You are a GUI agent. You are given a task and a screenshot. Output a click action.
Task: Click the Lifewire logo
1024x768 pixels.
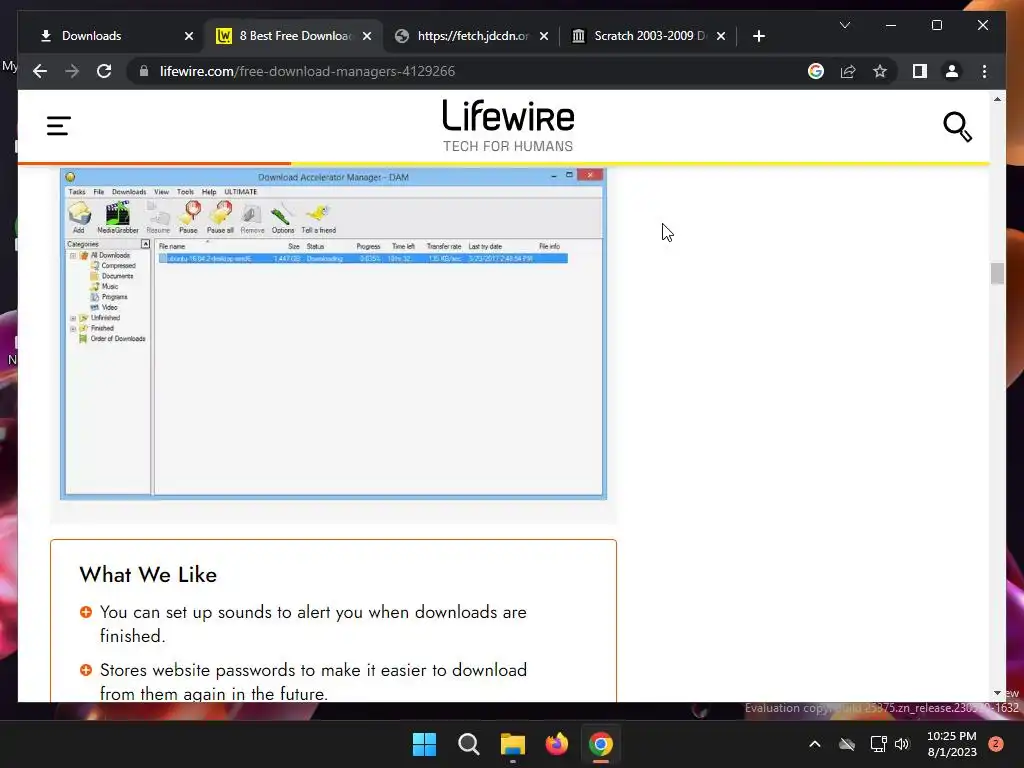(x=508, y=125)
